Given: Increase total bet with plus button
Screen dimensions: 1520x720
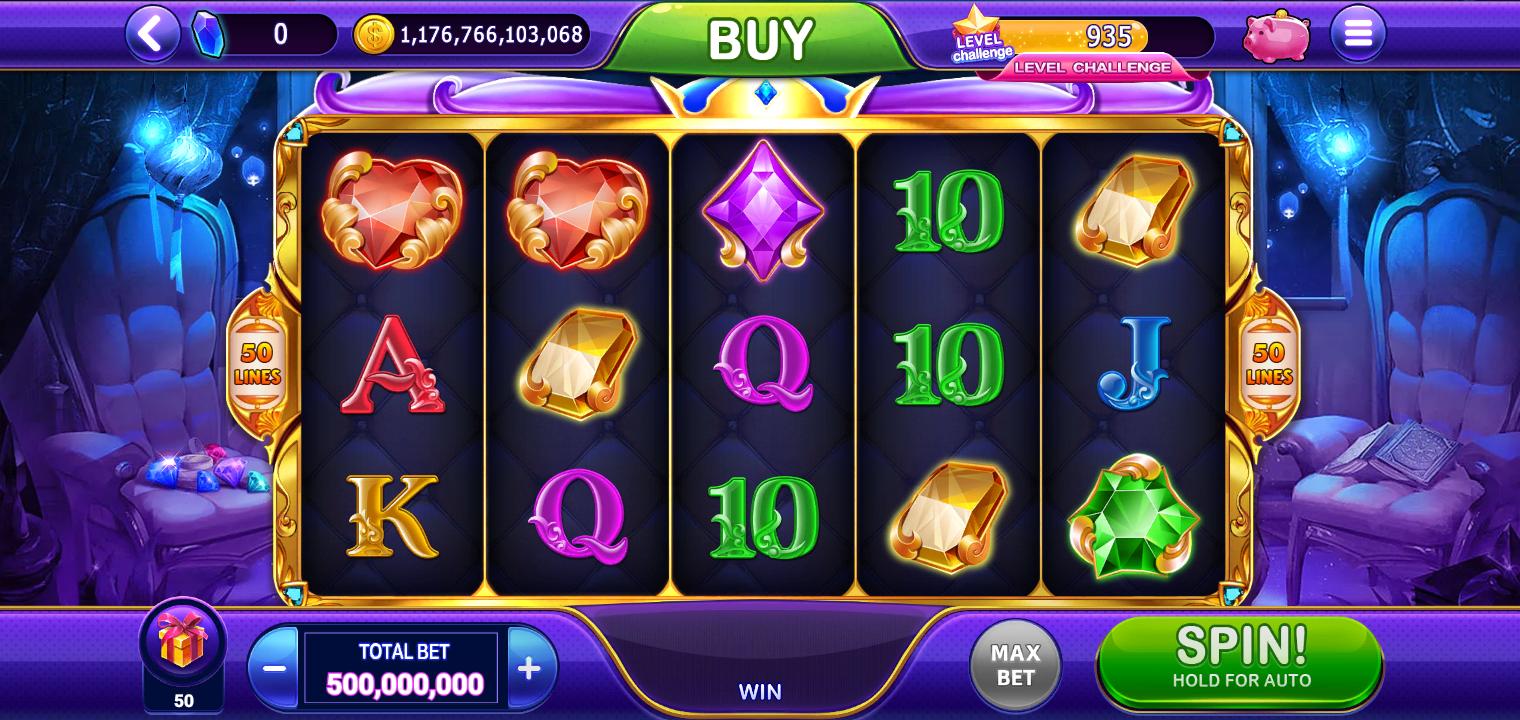Looking at the screenshot, I should click(531, 668).
